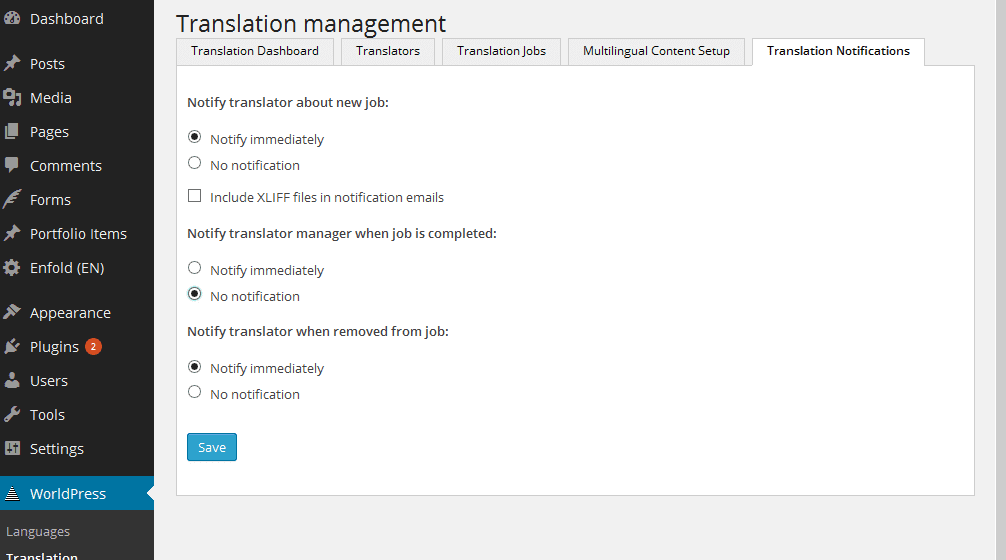This screenshot has height=560, width=1006.
Task: Click the Save button
Action: [x=212, y=447]
